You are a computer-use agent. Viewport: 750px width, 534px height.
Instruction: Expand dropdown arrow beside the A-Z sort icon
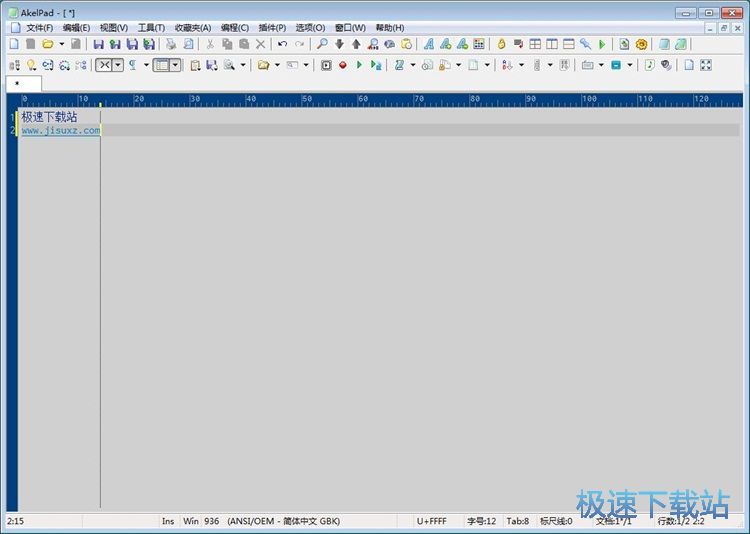point(521,65)
